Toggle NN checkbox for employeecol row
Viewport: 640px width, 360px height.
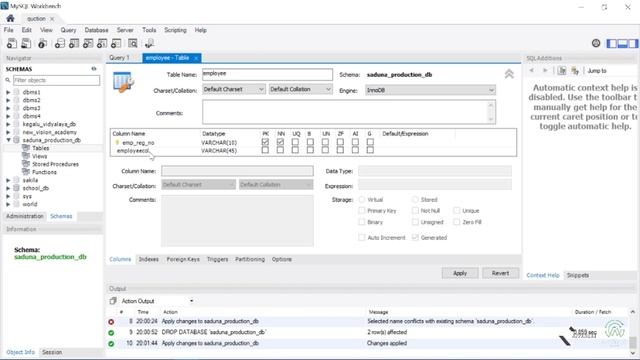click(x=280, y=150)
